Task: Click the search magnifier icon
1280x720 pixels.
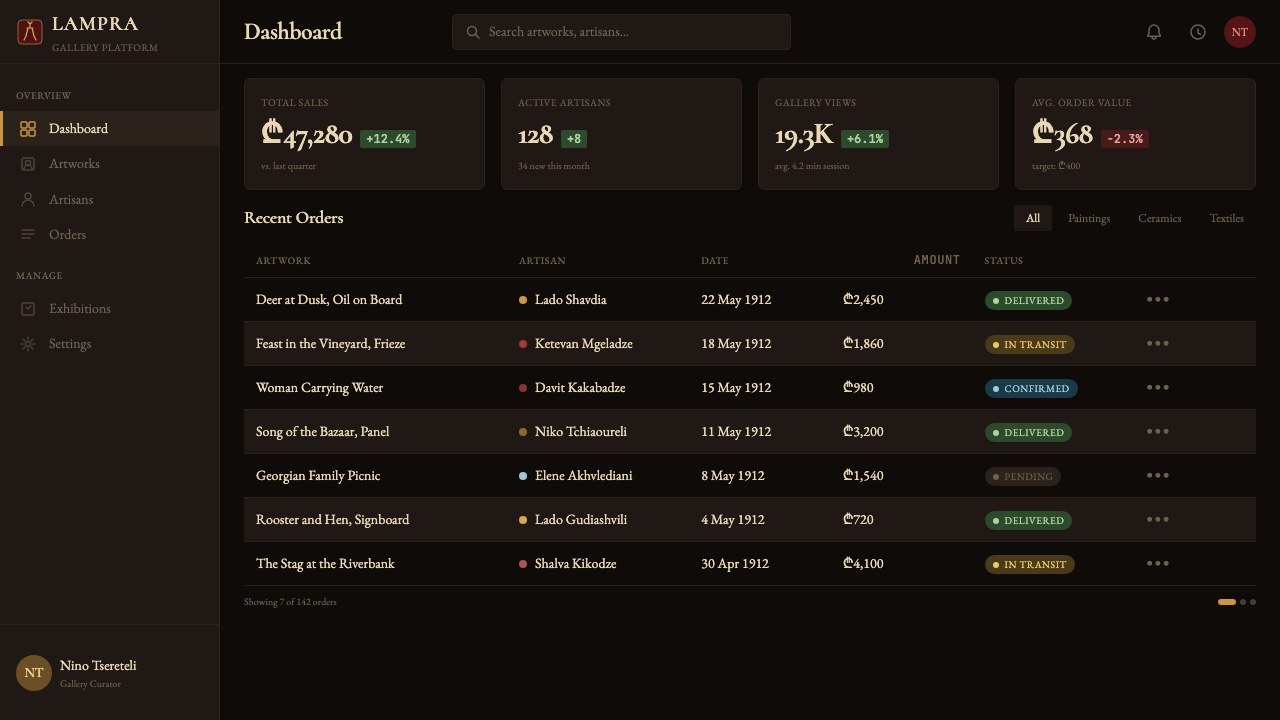Action: [x=474, y=32]
